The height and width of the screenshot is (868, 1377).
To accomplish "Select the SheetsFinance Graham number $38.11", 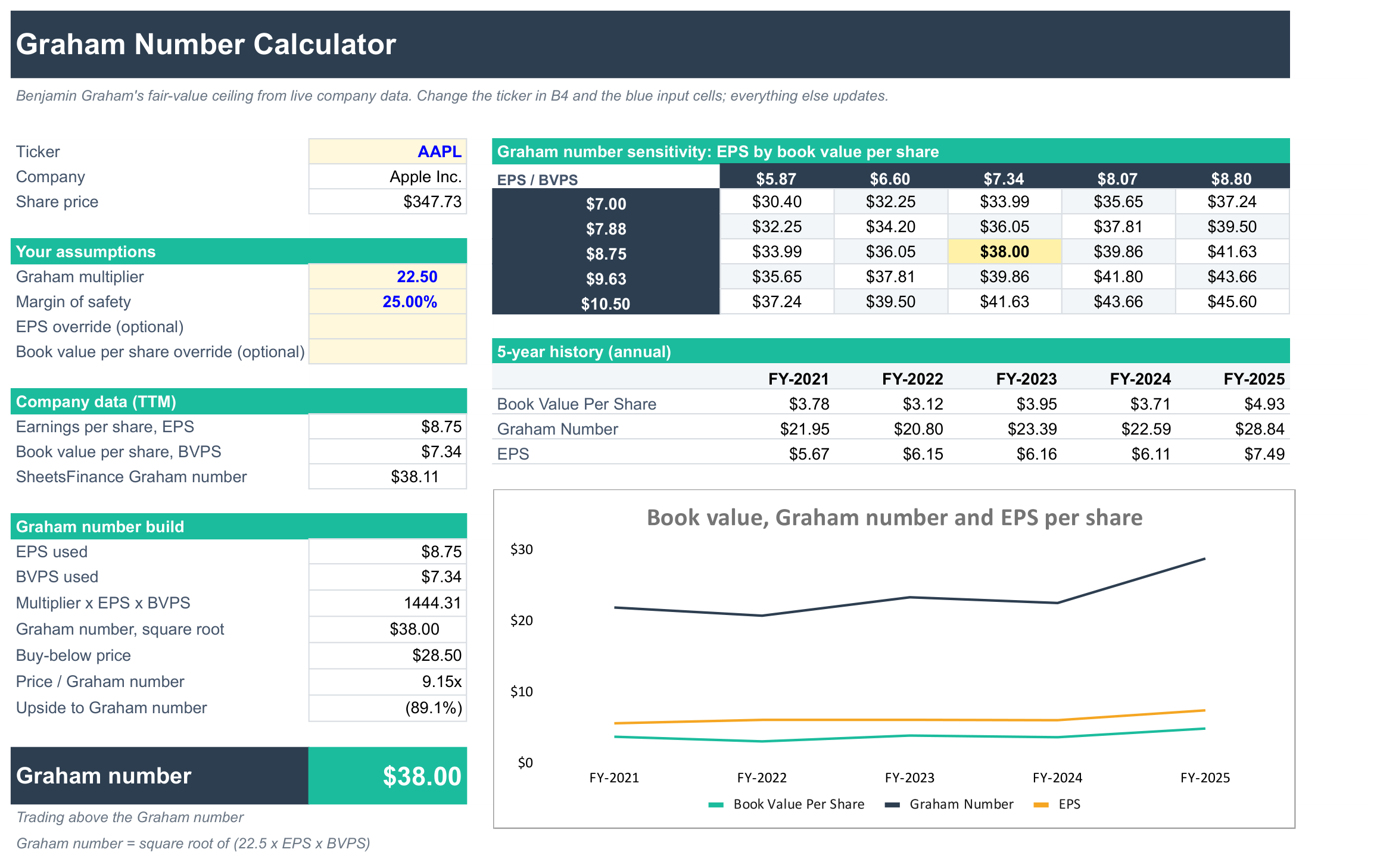I will point(387,477).
